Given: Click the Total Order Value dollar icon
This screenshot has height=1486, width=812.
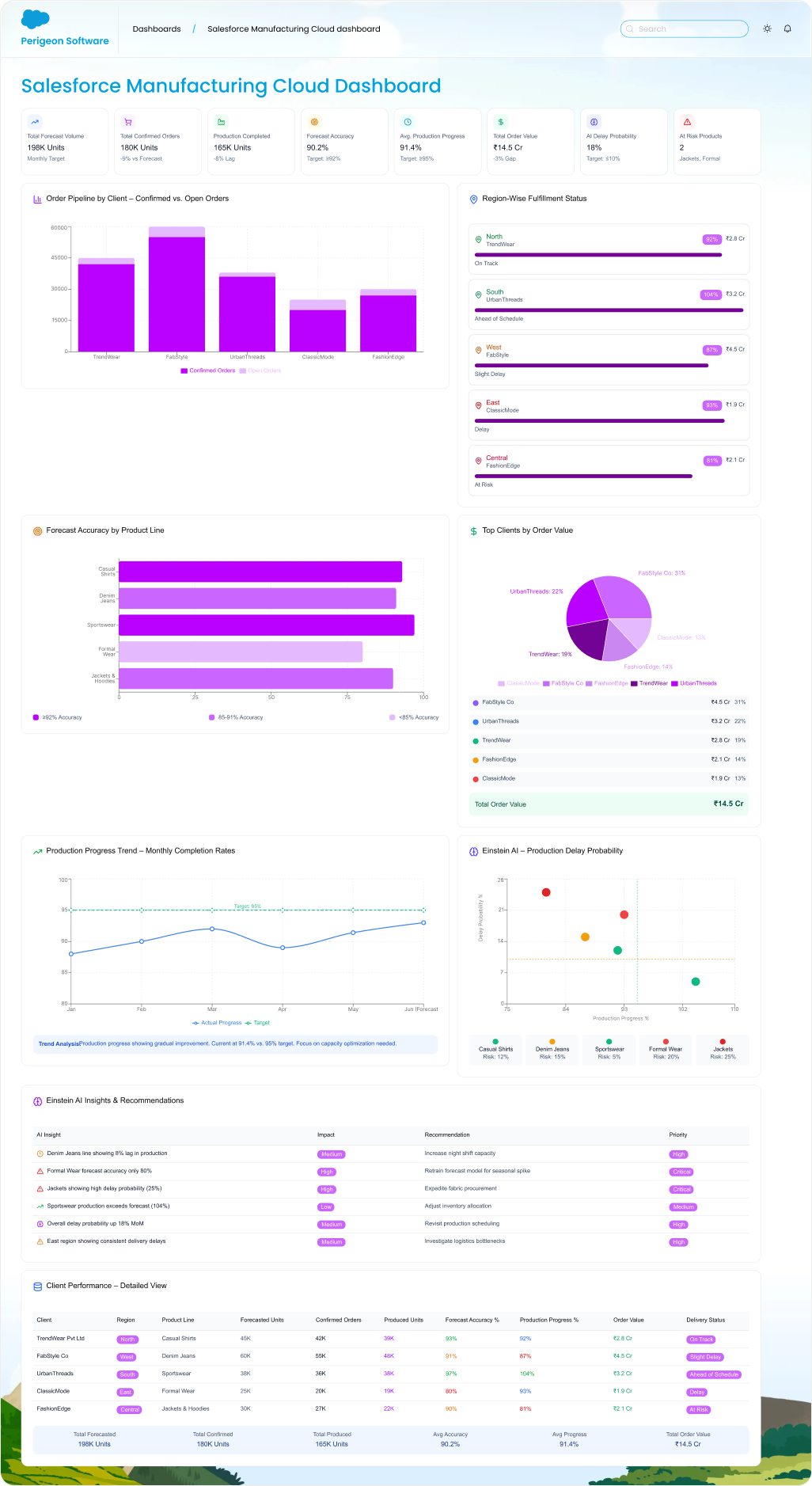Looking at the screenshot, I should (x=500, y=122).
